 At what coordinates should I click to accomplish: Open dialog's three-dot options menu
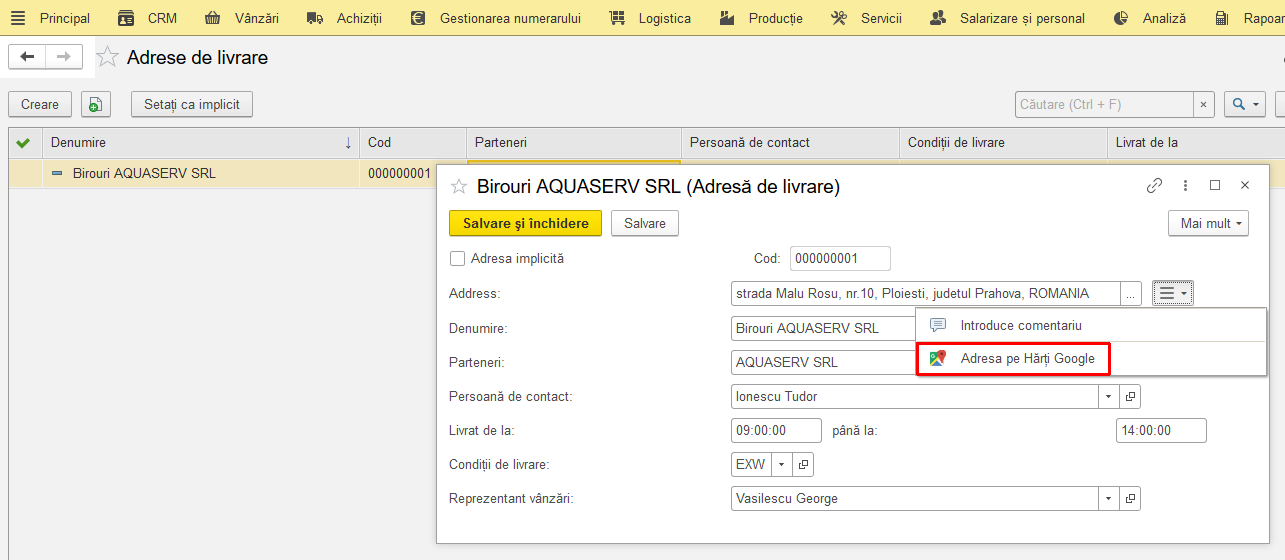(x=1185, y=185)
